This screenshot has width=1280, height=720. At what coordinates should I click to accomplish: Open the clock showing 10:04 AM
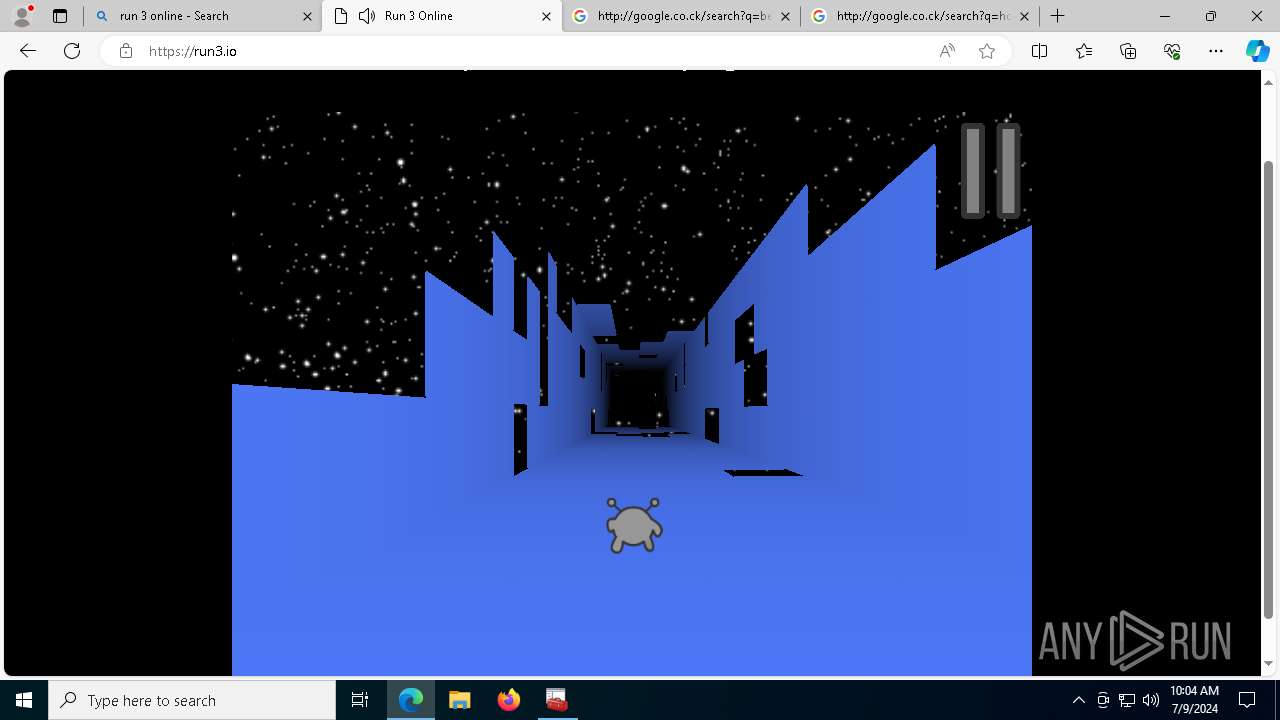tap(1194, 700)
